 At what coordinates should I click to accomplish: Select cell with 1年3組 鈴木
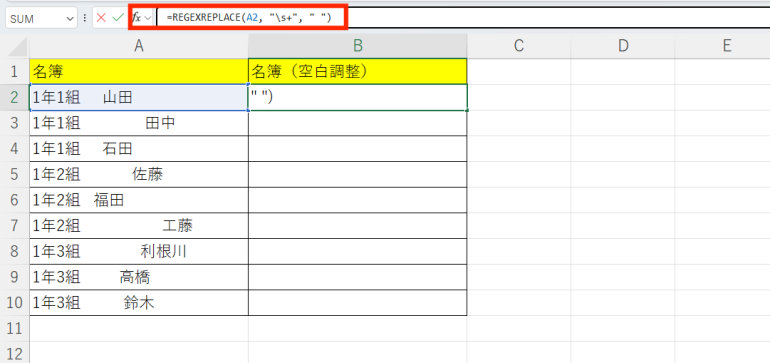click(139, 303)
